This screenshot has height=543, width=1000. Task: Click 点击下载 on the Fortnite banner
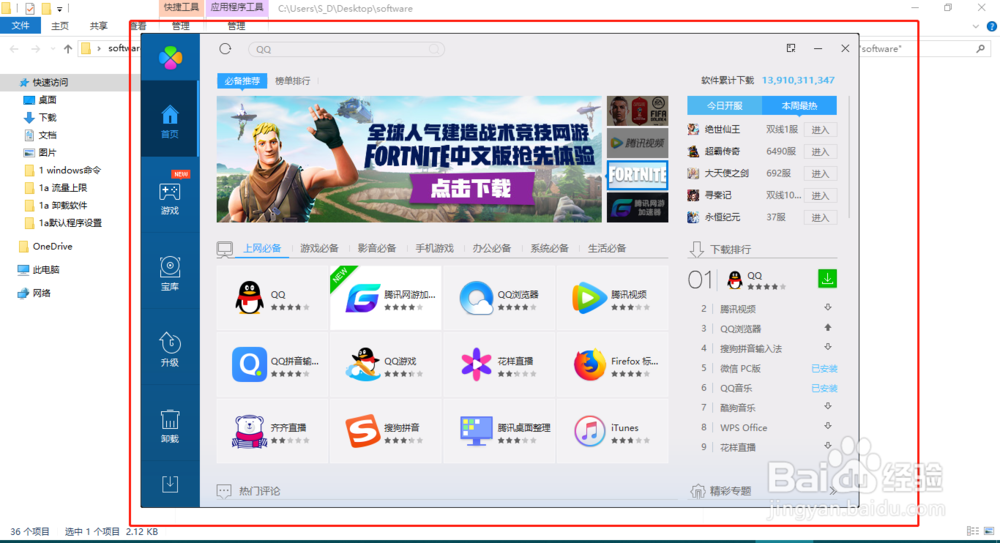pyautogui.click(x=471, y=188)
